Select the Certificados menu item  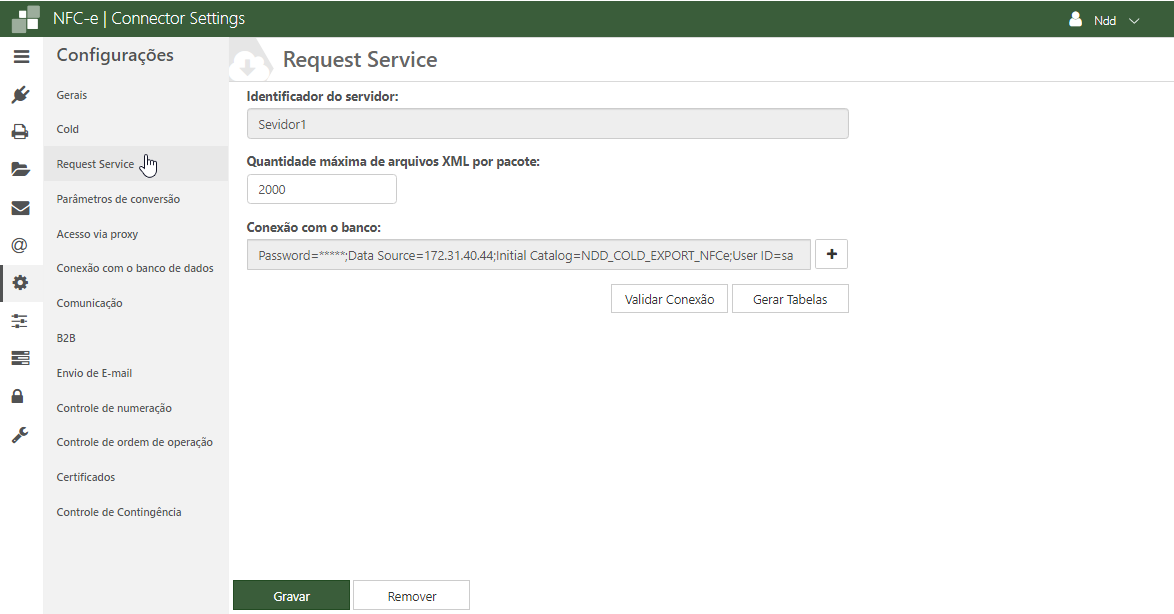pyautogui.click(x=86, y=477)
